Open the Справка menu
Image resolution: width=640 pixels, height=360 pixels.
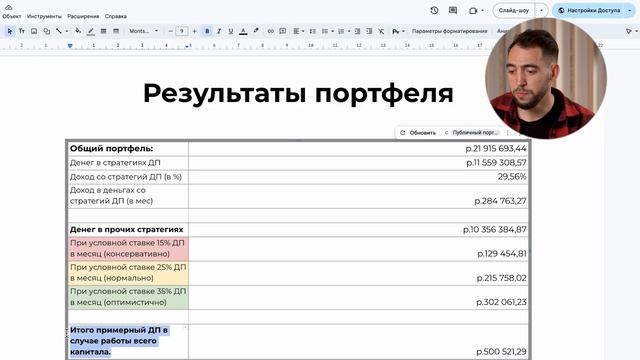point(116,16)
